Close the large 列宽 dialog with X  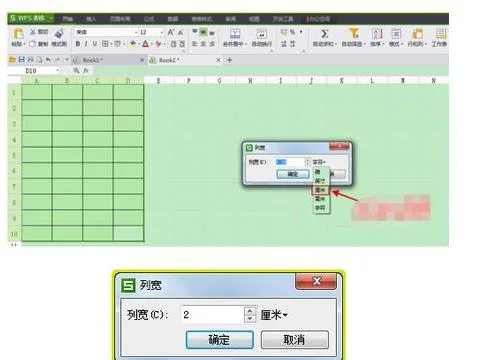click(316, 281)
